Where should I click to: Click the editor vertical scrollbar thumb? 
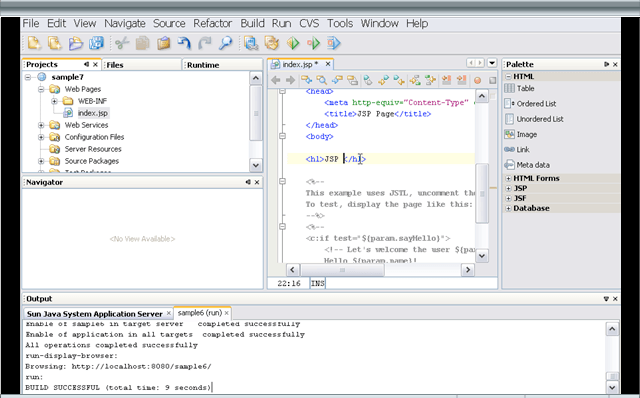[x=482, y=193]
